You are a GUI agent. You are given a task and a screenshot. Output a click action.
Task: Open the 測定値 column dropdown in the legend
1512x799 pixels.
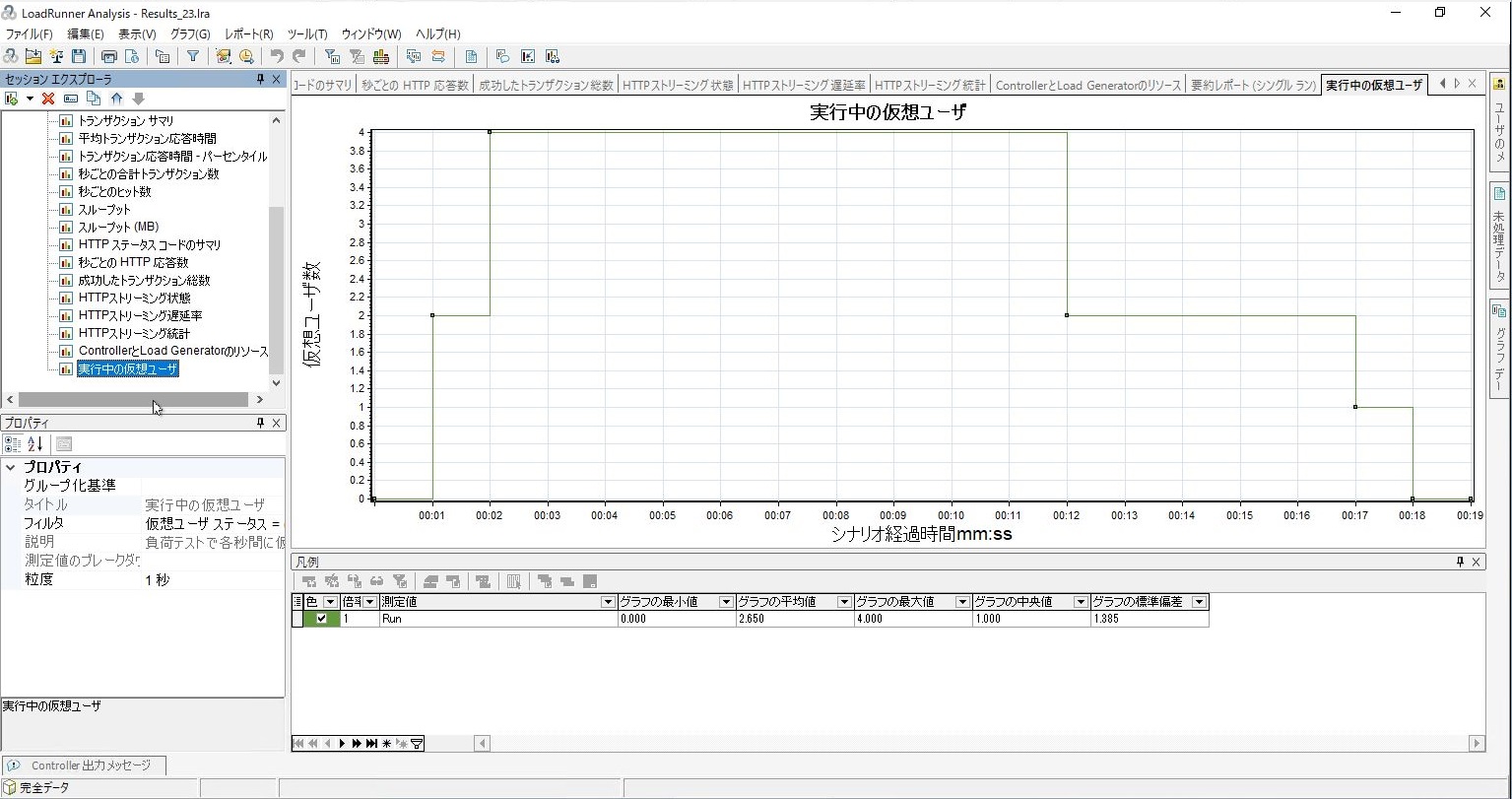point(606,602)
